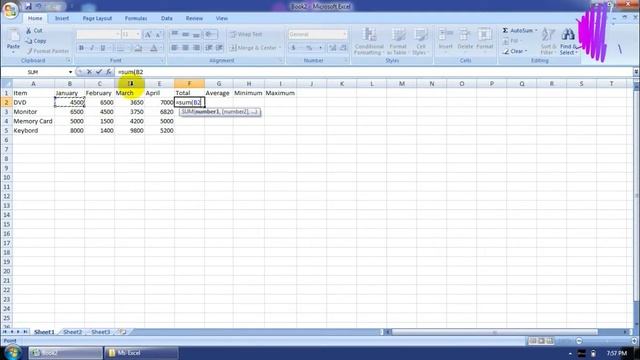Open Find & Select binoculars menu
This screenshot has width=640, height=360.
pos(568,41)
